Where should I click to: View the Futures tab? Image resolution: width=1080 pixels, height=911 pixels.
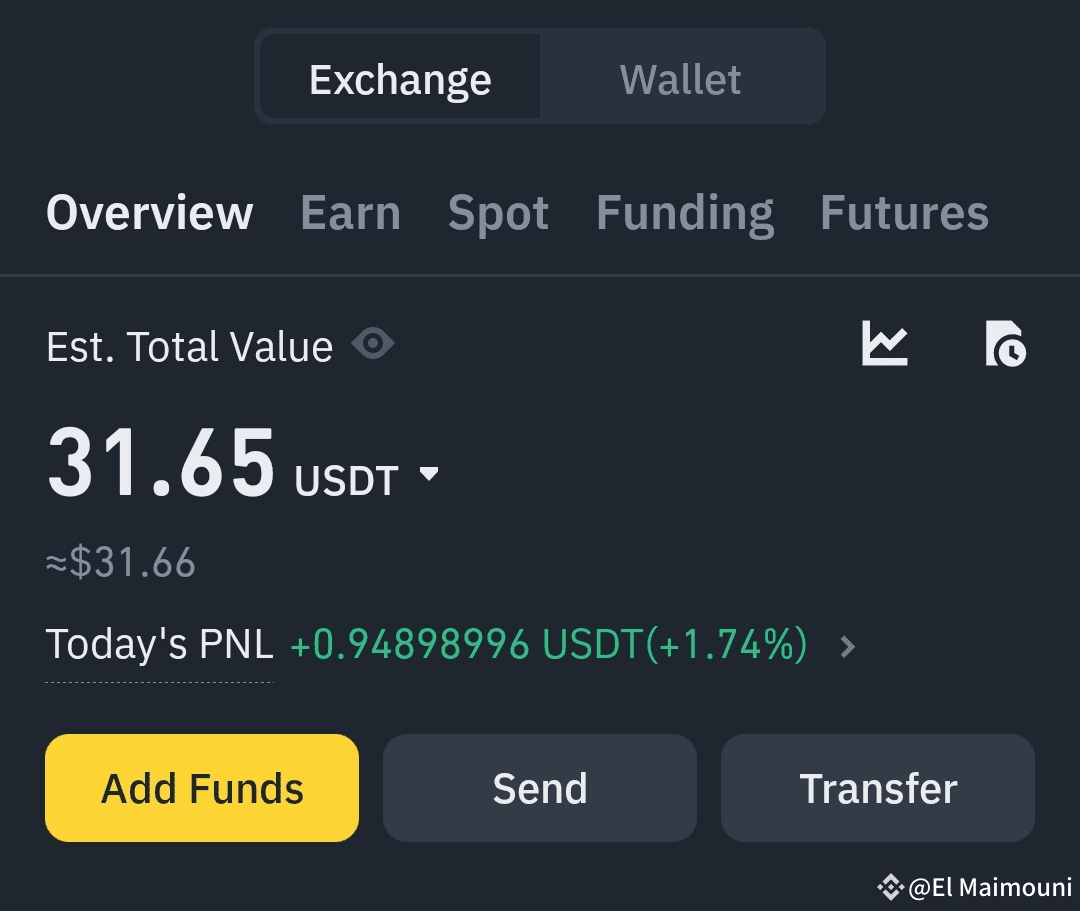pyautogui.click(x=904, y=213)
